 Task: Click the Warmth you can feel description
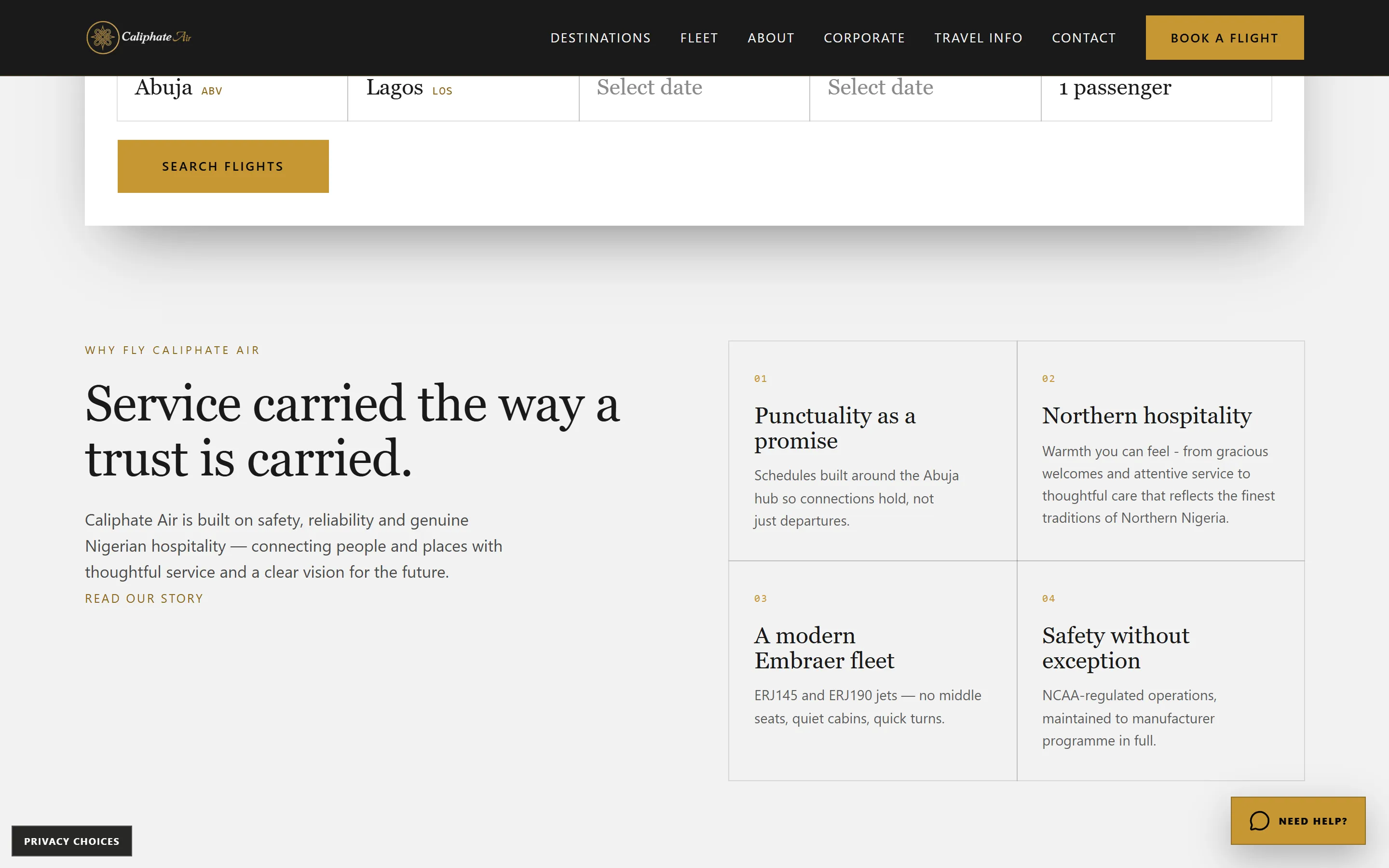tap(1158, 485)
